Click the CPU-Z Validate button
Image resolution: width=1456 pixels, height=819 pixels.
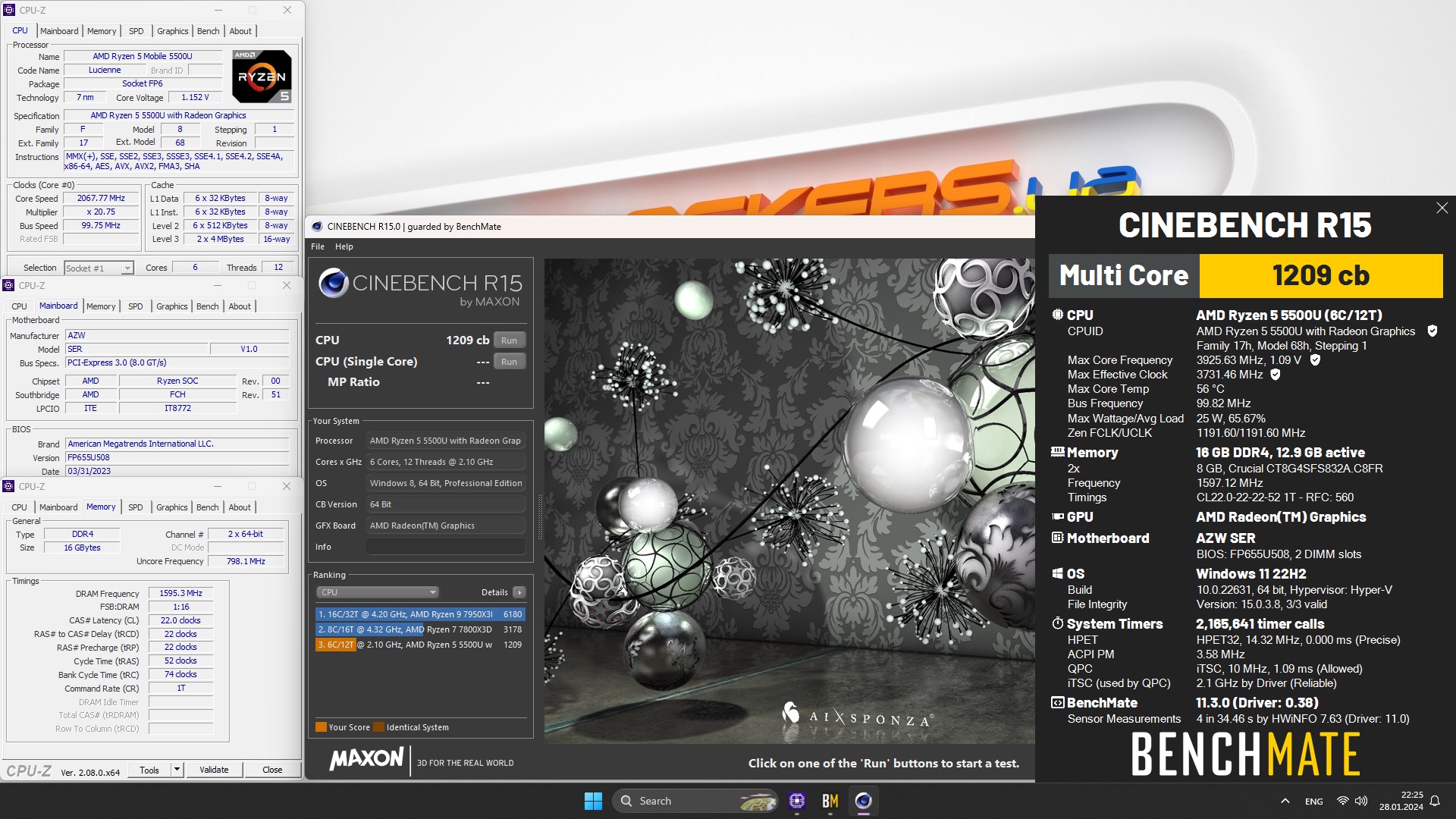pyautogui.click(x=214, y=770)
